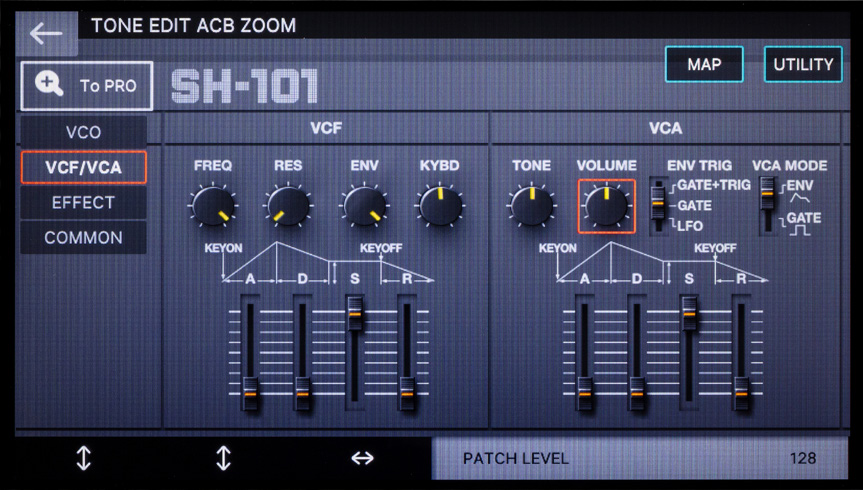Select the VCF FREQ knob
The height and width of the screenshot is (490, 863).
213,206
